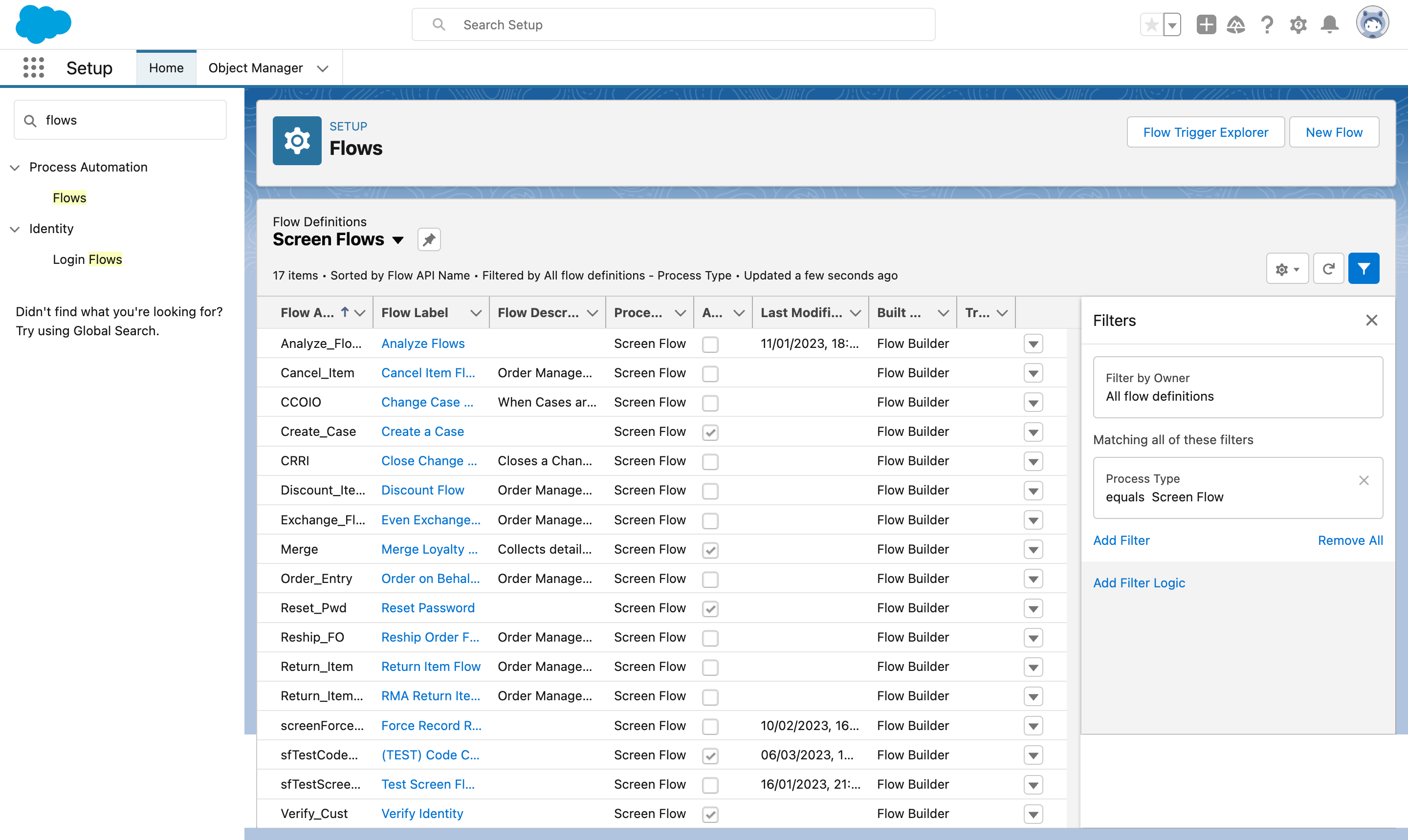Toggle Active checkbox in Verify_Cust row
The width and height of the screenshot is (1408, 840).
pos(710,815)
